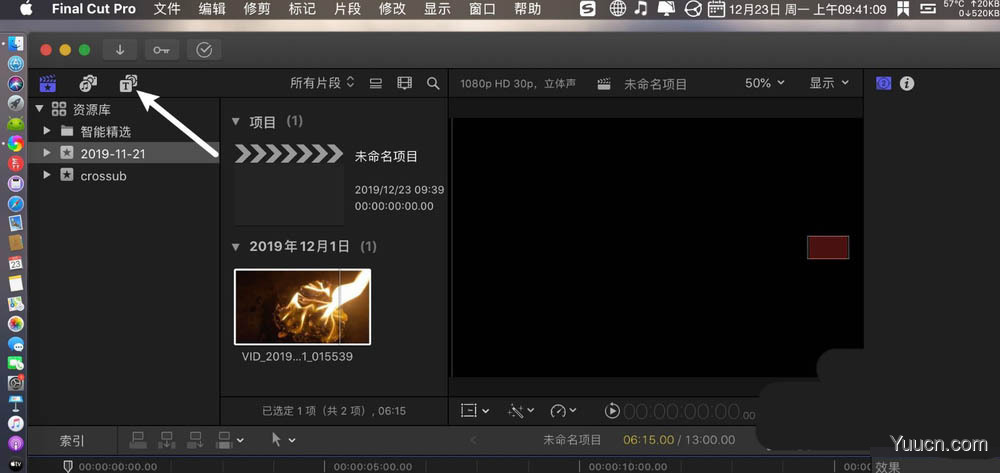
Task: Click the Connect clip to storyline icon
Action: pos(137,440)
